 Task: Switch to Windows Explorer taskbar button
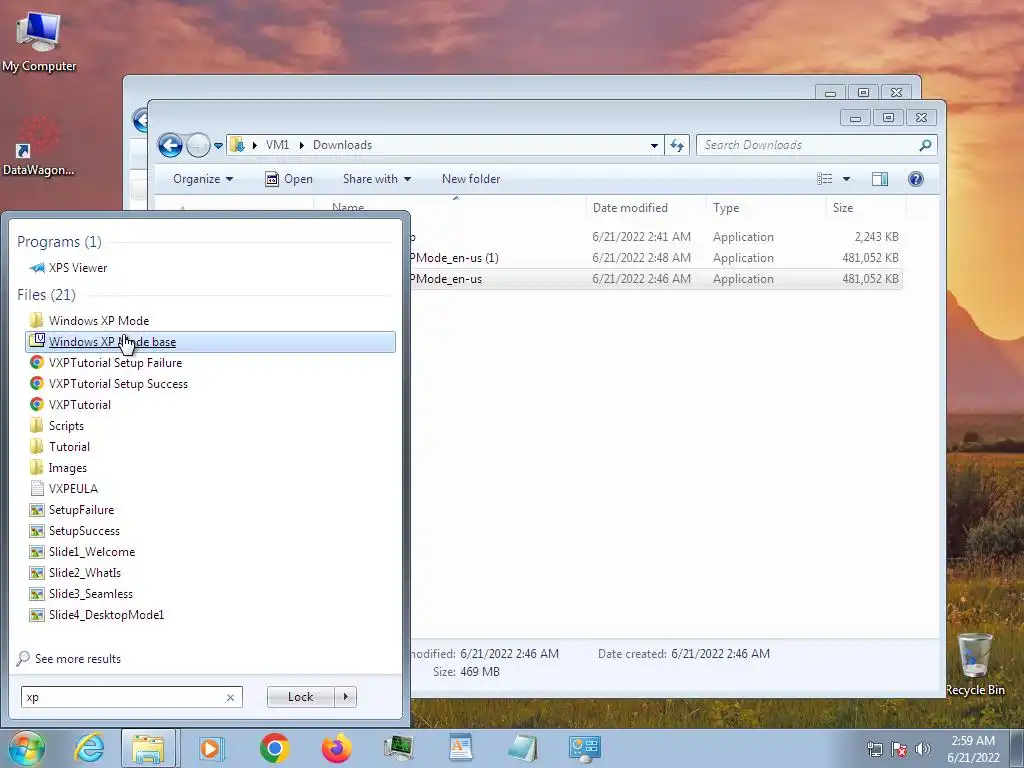coord(148,748)
